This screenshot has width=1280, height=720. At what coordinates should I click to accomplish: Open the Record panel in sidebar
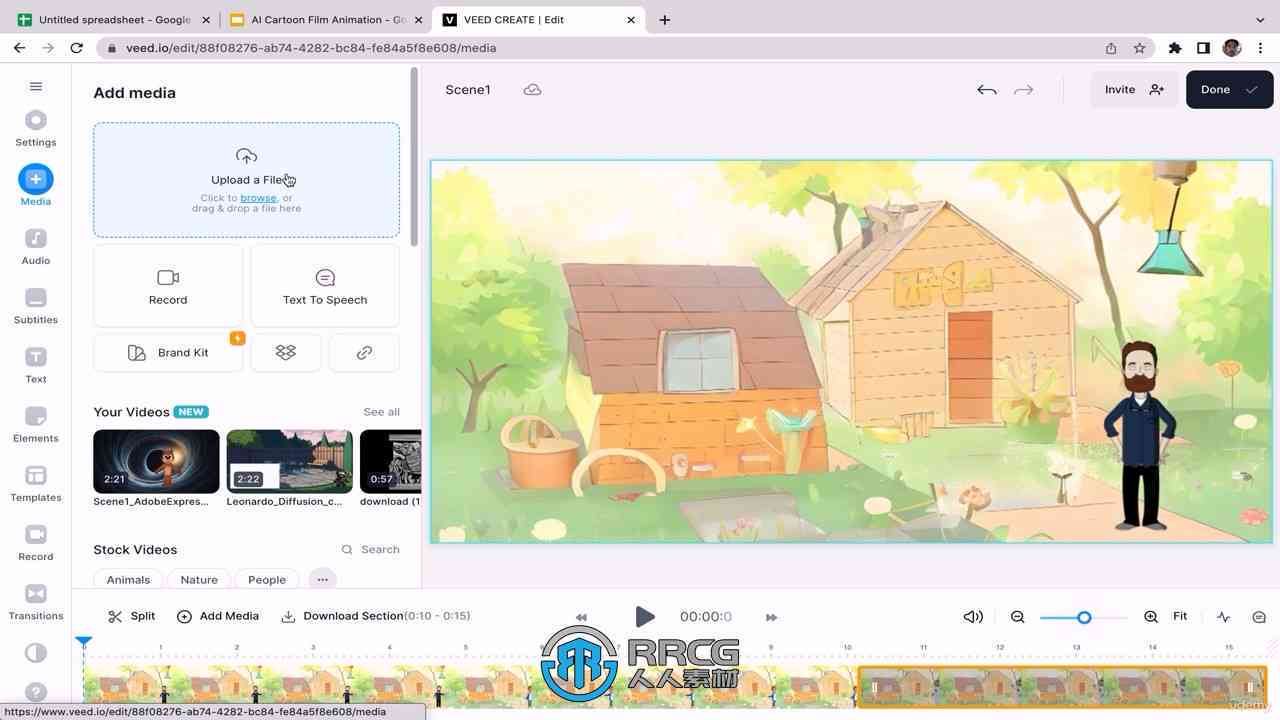[x=36, y=541]
